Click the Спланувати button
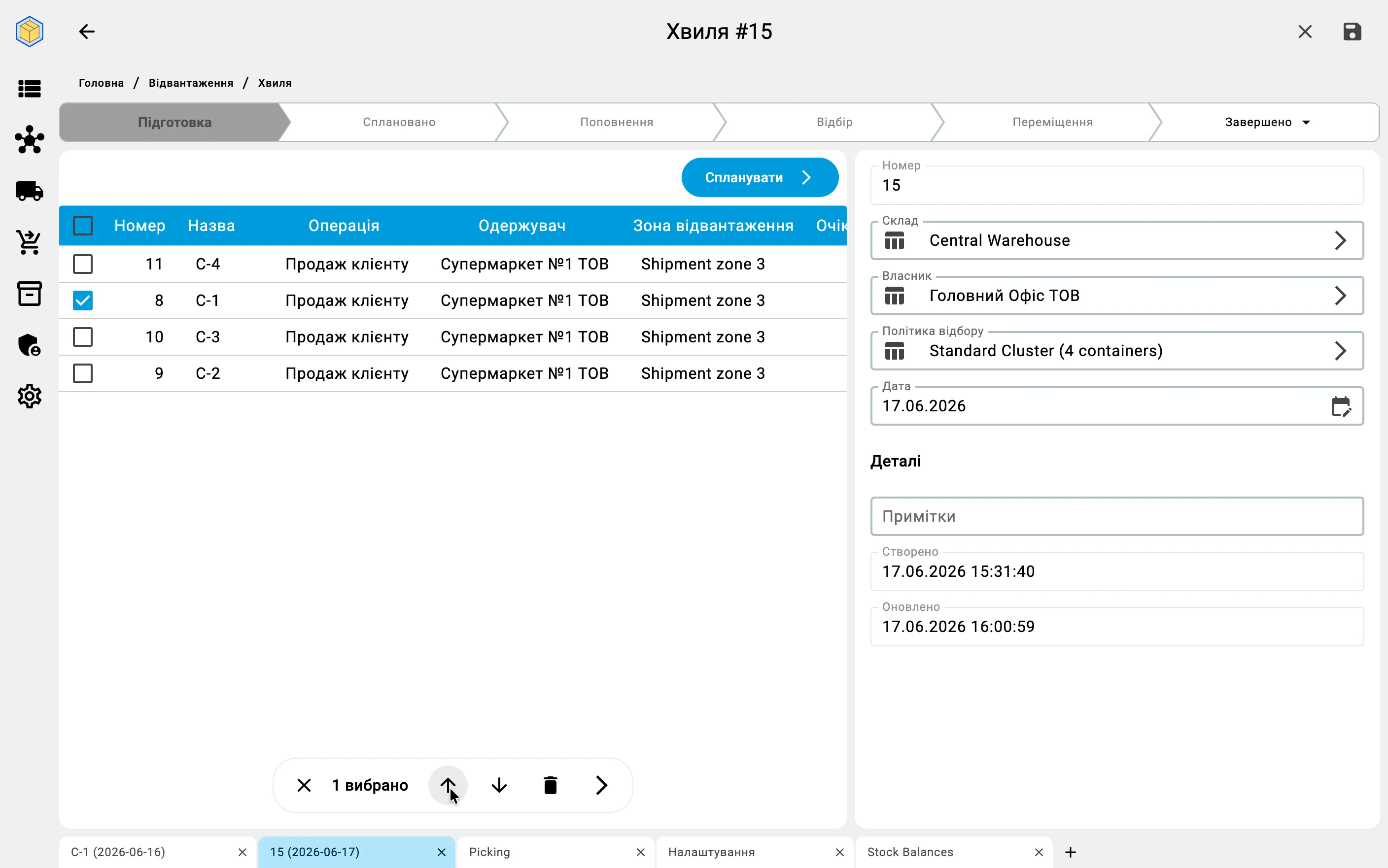The width and height of the screenshot is (1388, 868). coord(759,177)
